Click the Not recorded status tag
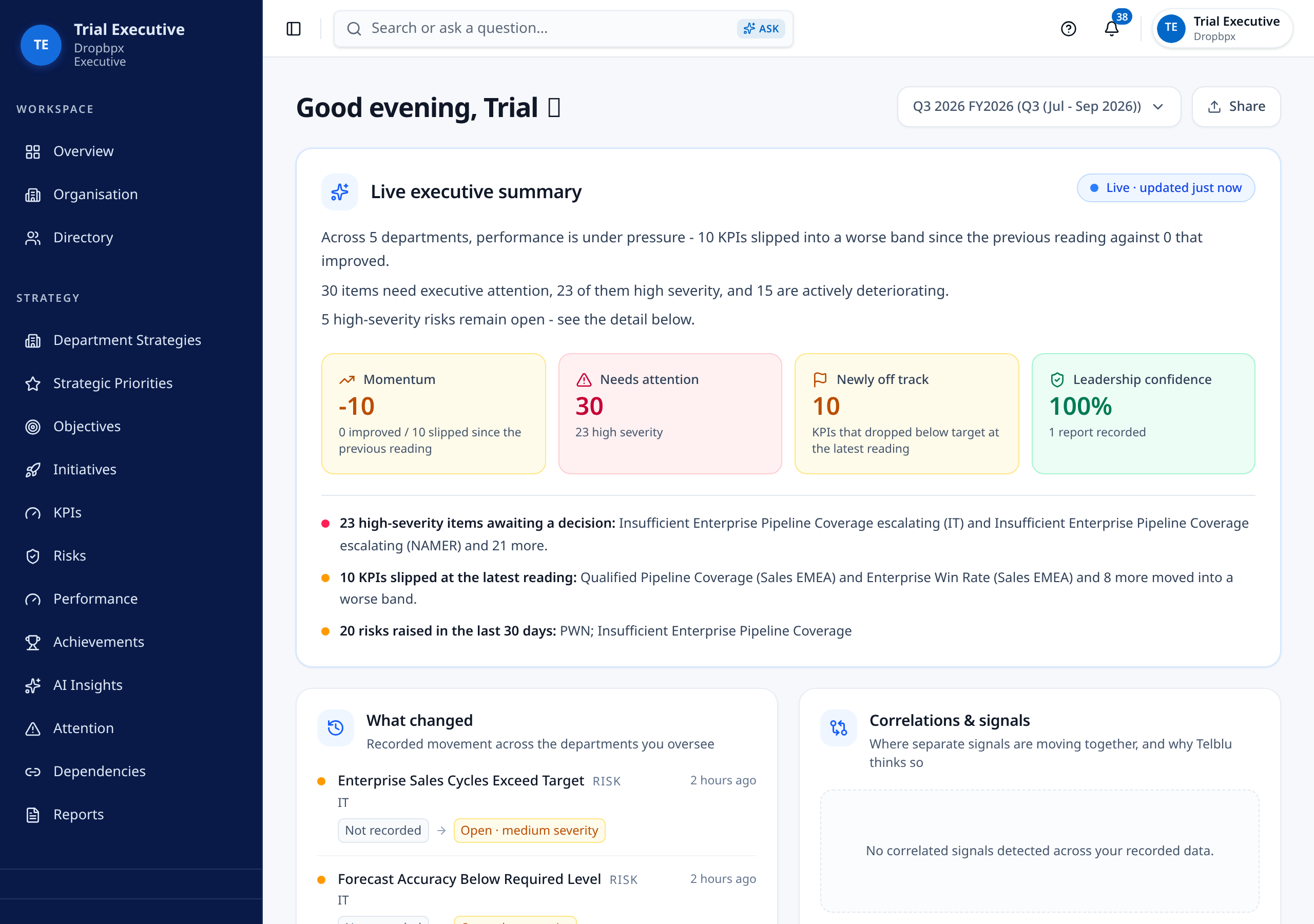1314x924 pixels. click(383, 831)
